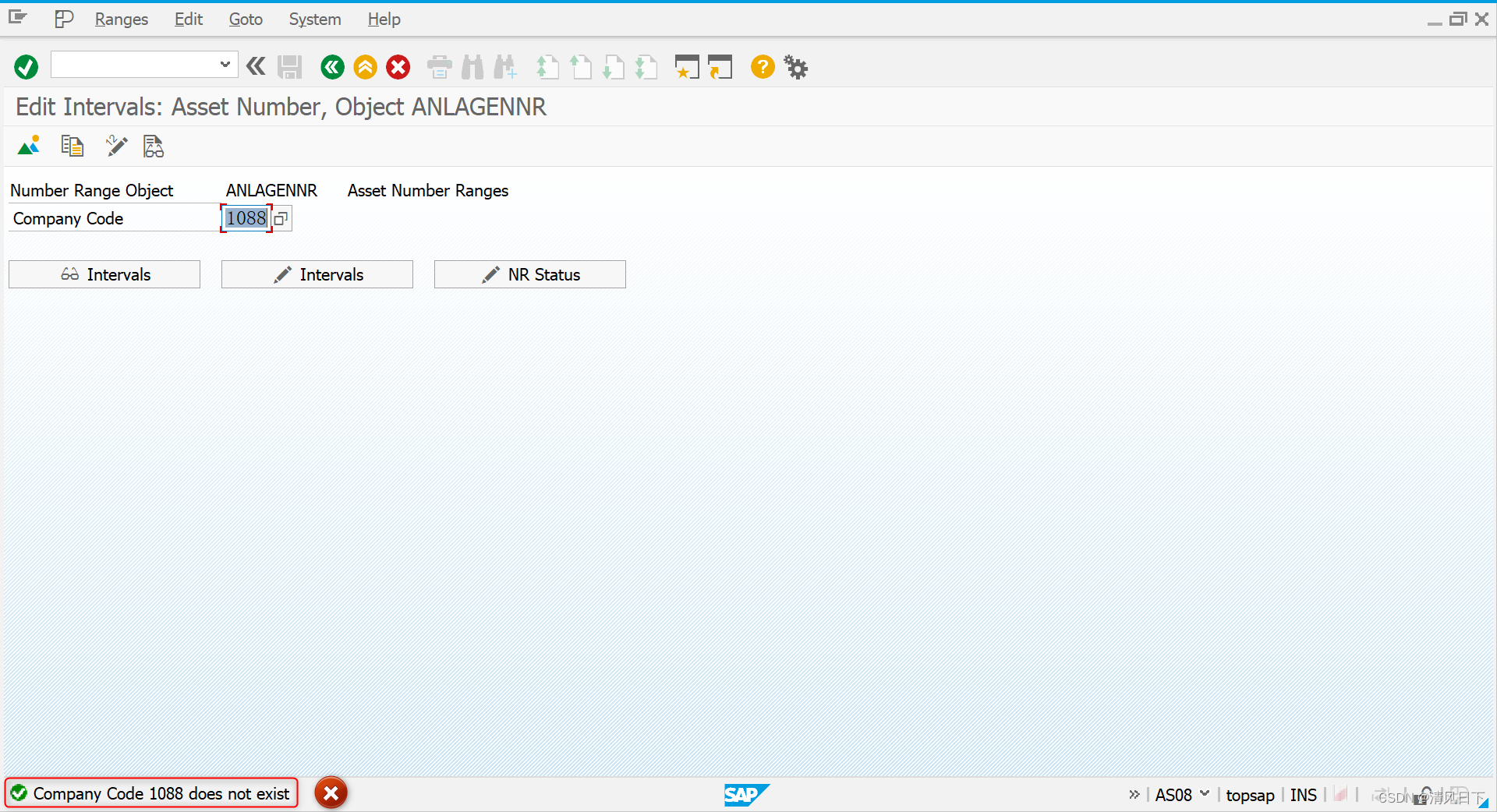Image resolution: width=1497 pixels, height=812 pixels.
Task: Open the System menu
Action: click(x=315, y=19)
